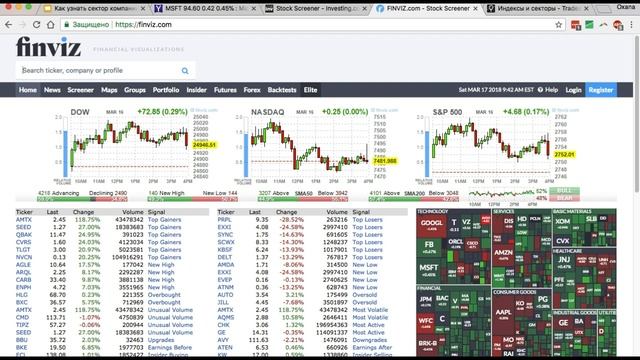Close the FINVIZ.com Stock Screener tab

(476, 8)
